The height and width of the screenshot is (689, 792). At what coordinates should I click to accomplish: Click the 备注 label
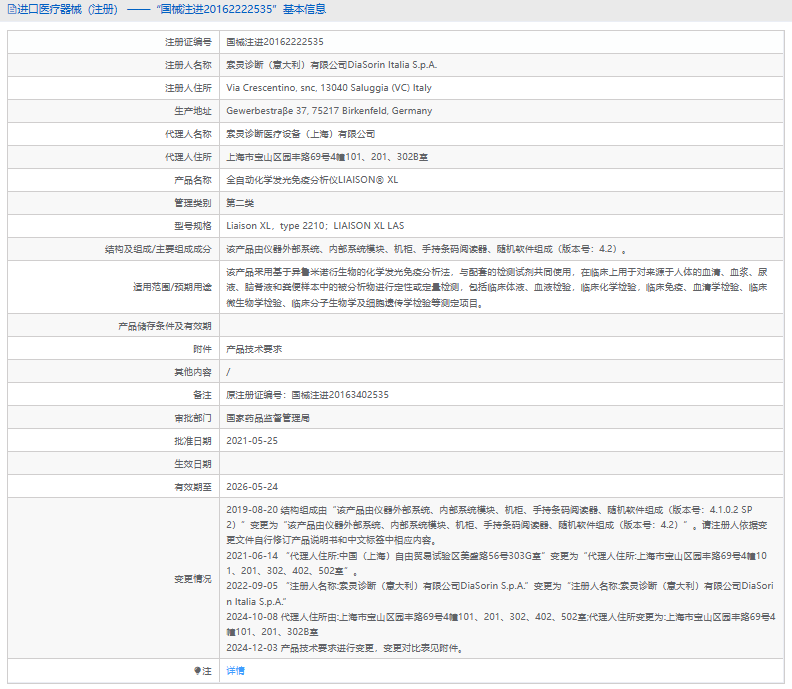click(x=202, y=395)
